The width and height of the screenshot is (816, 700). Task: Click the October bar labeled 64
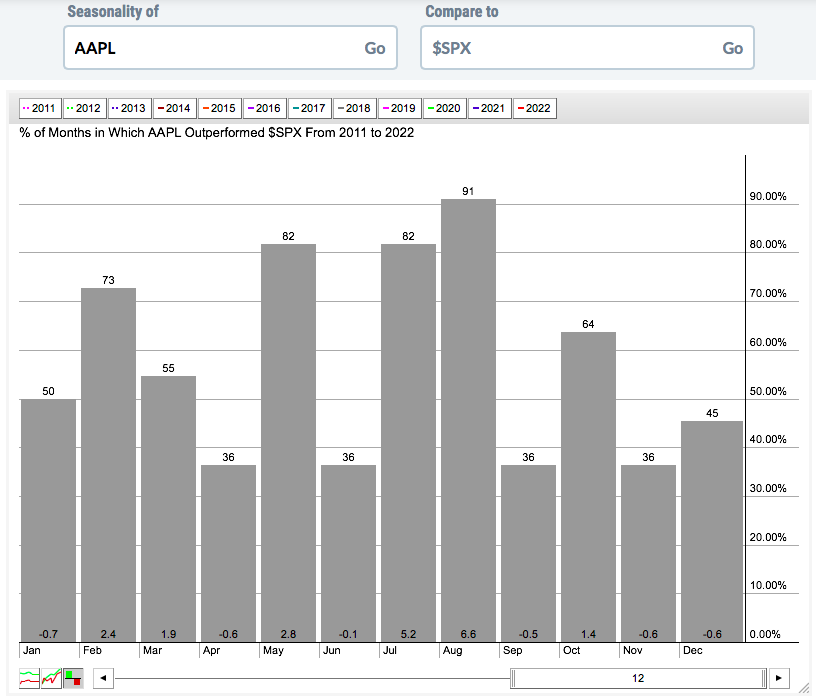coord(589,487)
